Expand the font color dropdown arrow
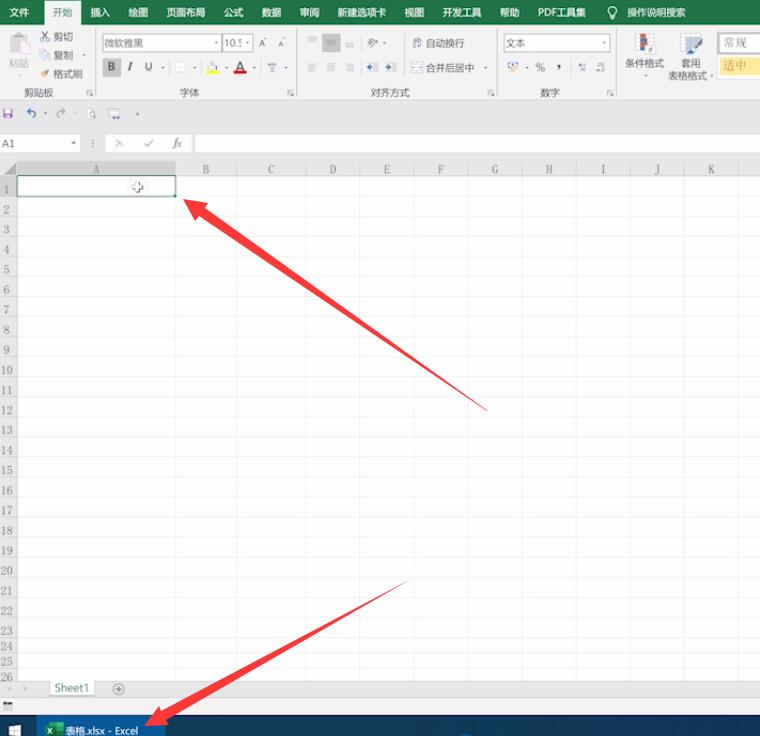 [x=254, y=67]
